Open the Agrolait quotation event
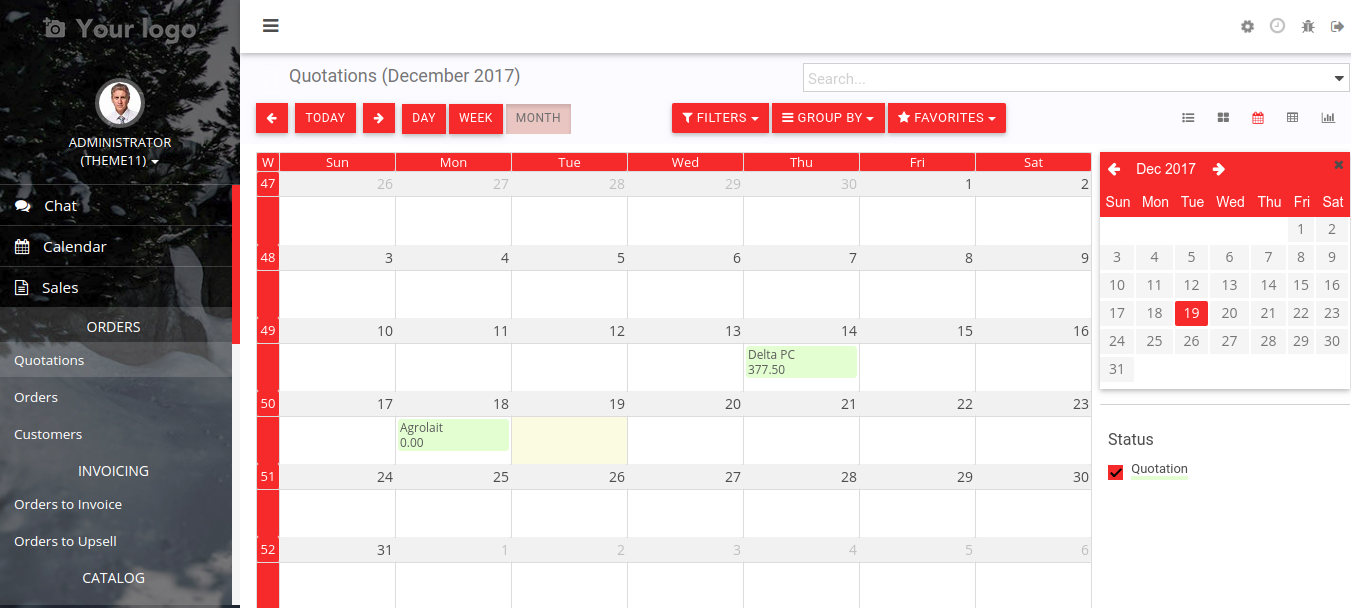 tap(453, 435)
